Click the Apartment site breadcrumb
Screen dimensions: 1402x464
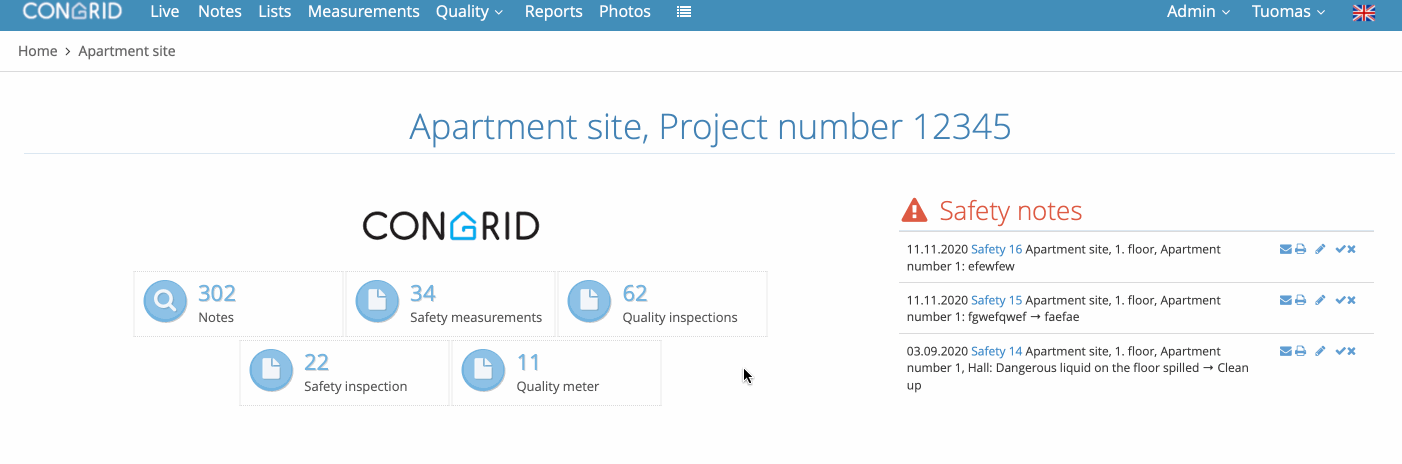(127, 51)
